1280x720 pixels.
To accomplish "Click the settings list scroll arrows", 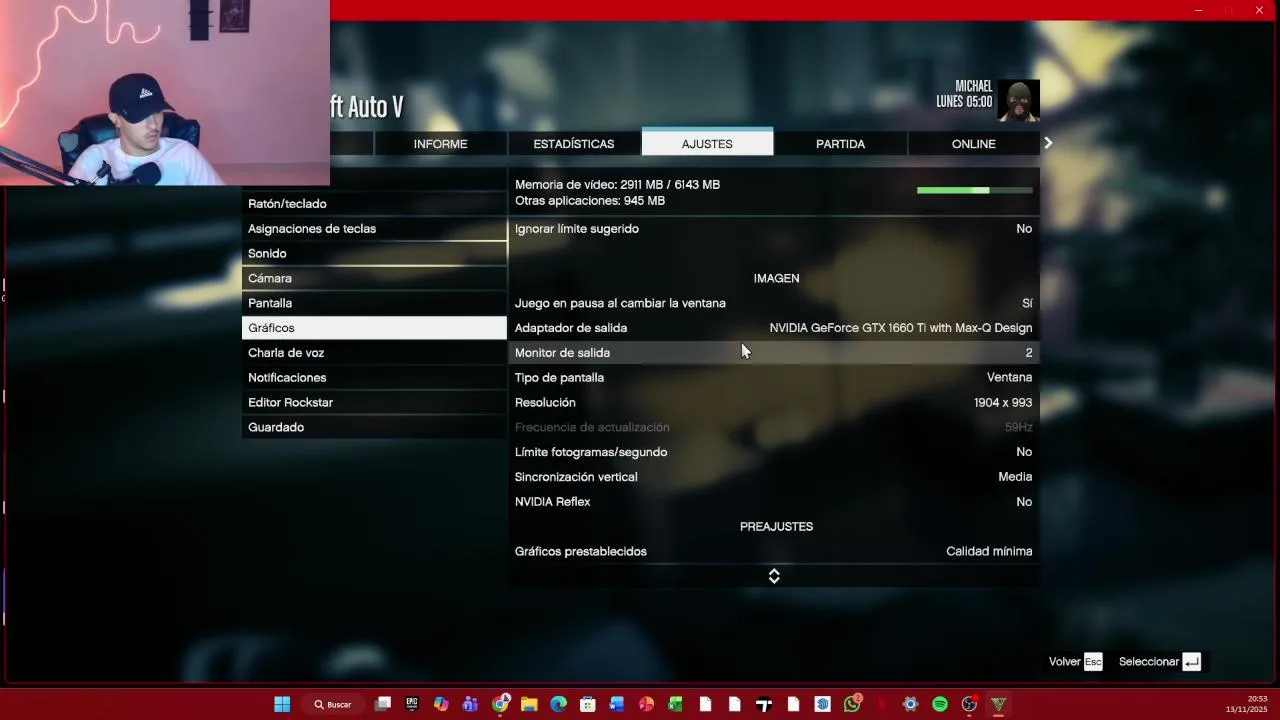I will point(774,576).
